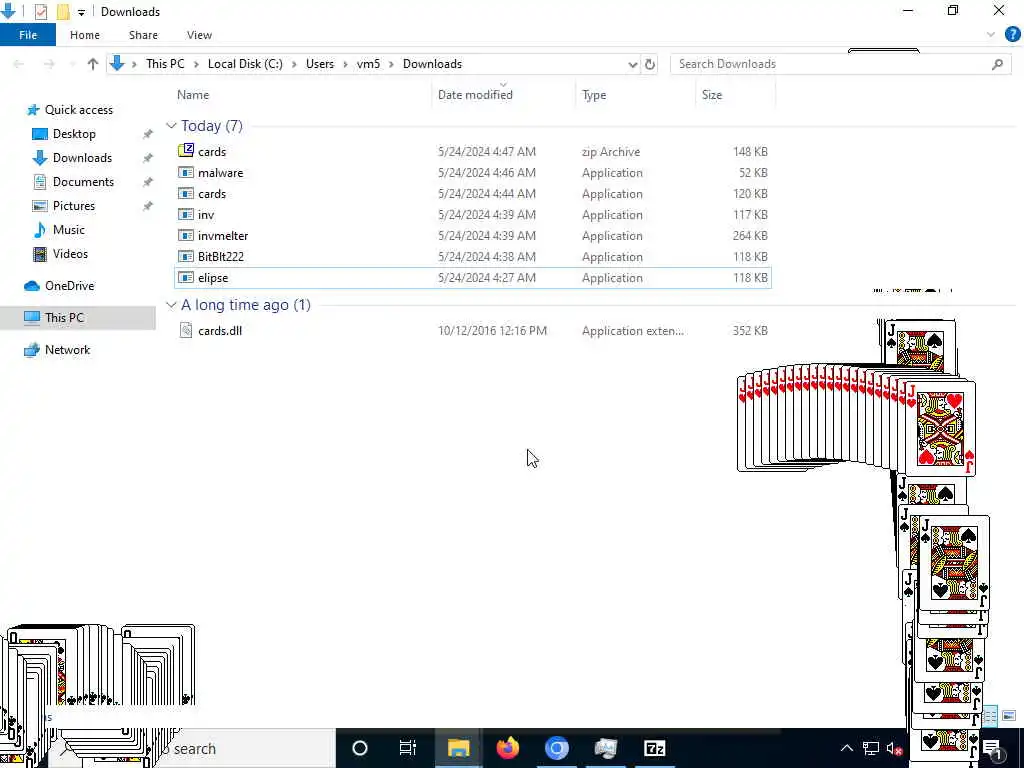Open the Home ribbon tab
1024x768 pixels.
tap(85, 35)
